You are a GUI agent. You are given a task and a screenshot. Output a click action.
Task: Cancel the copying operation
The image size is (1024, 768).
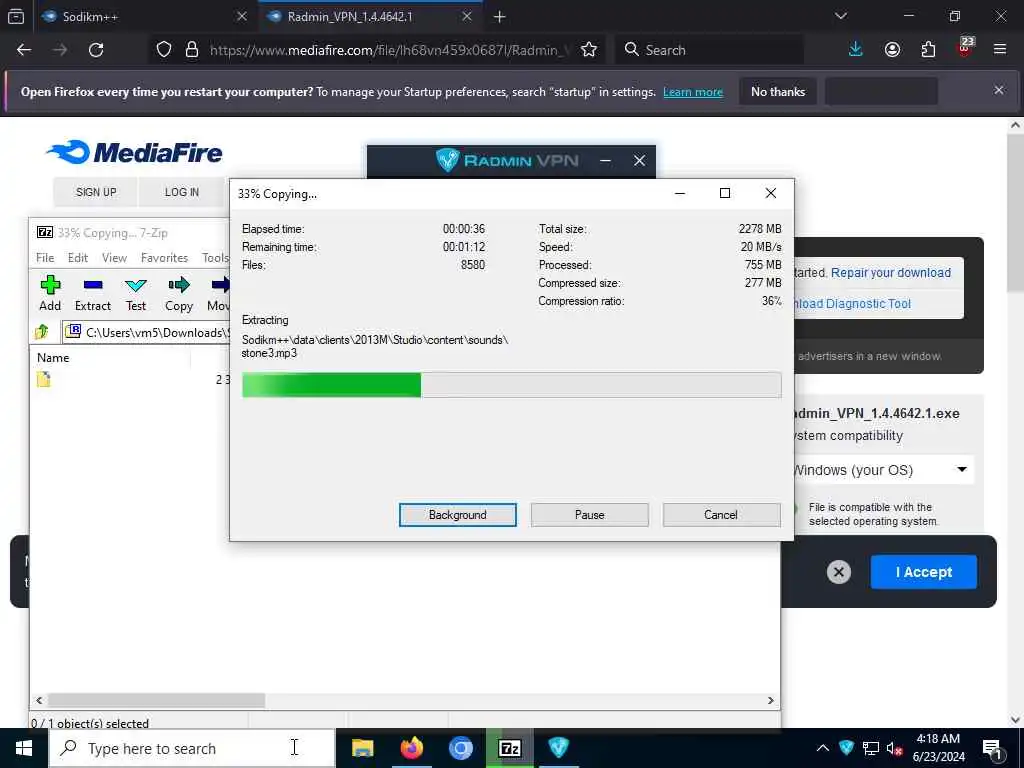(721, 515)
